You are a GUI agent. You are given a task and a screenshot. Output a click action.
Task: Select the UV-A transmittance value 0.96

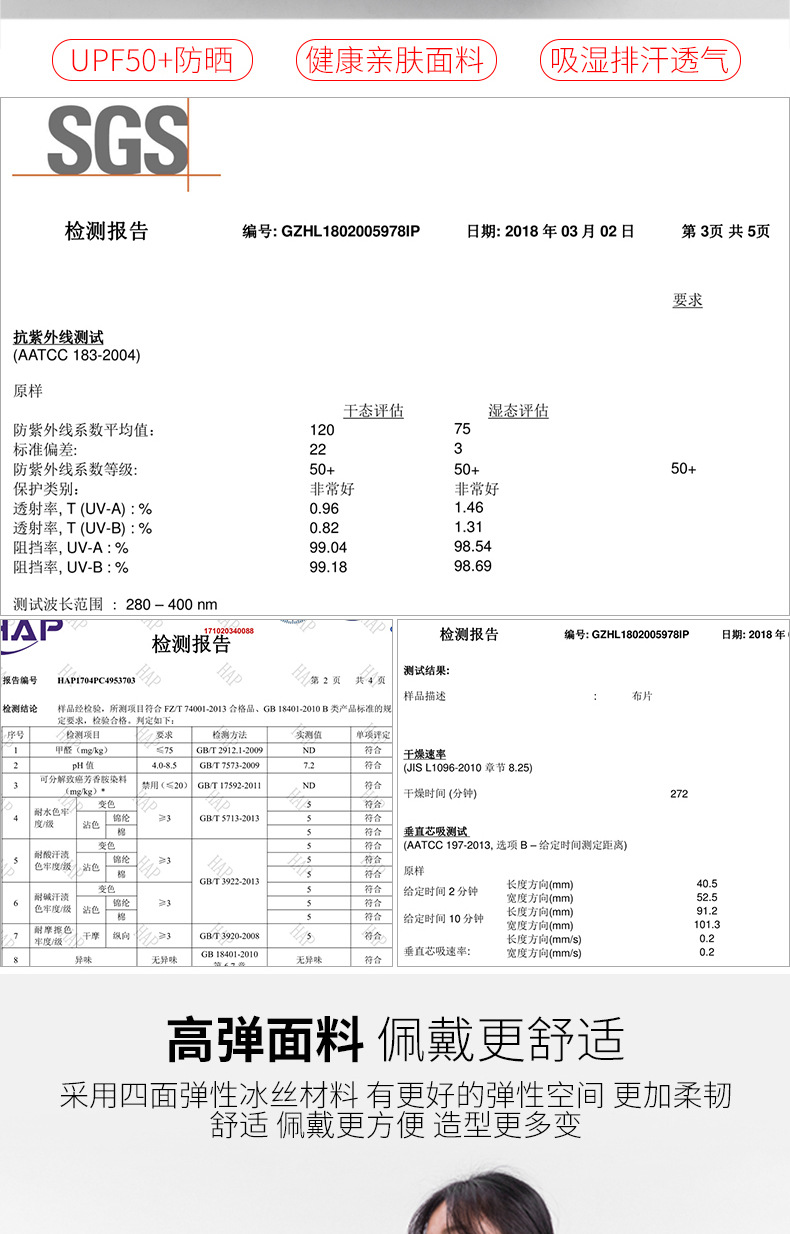(x=324, y=508)
